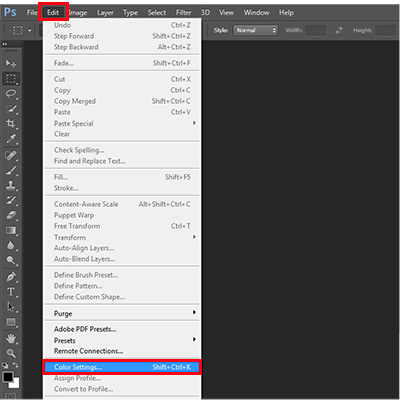Select the Horizontal Type tool
The image size is (400, 400).
11,292
